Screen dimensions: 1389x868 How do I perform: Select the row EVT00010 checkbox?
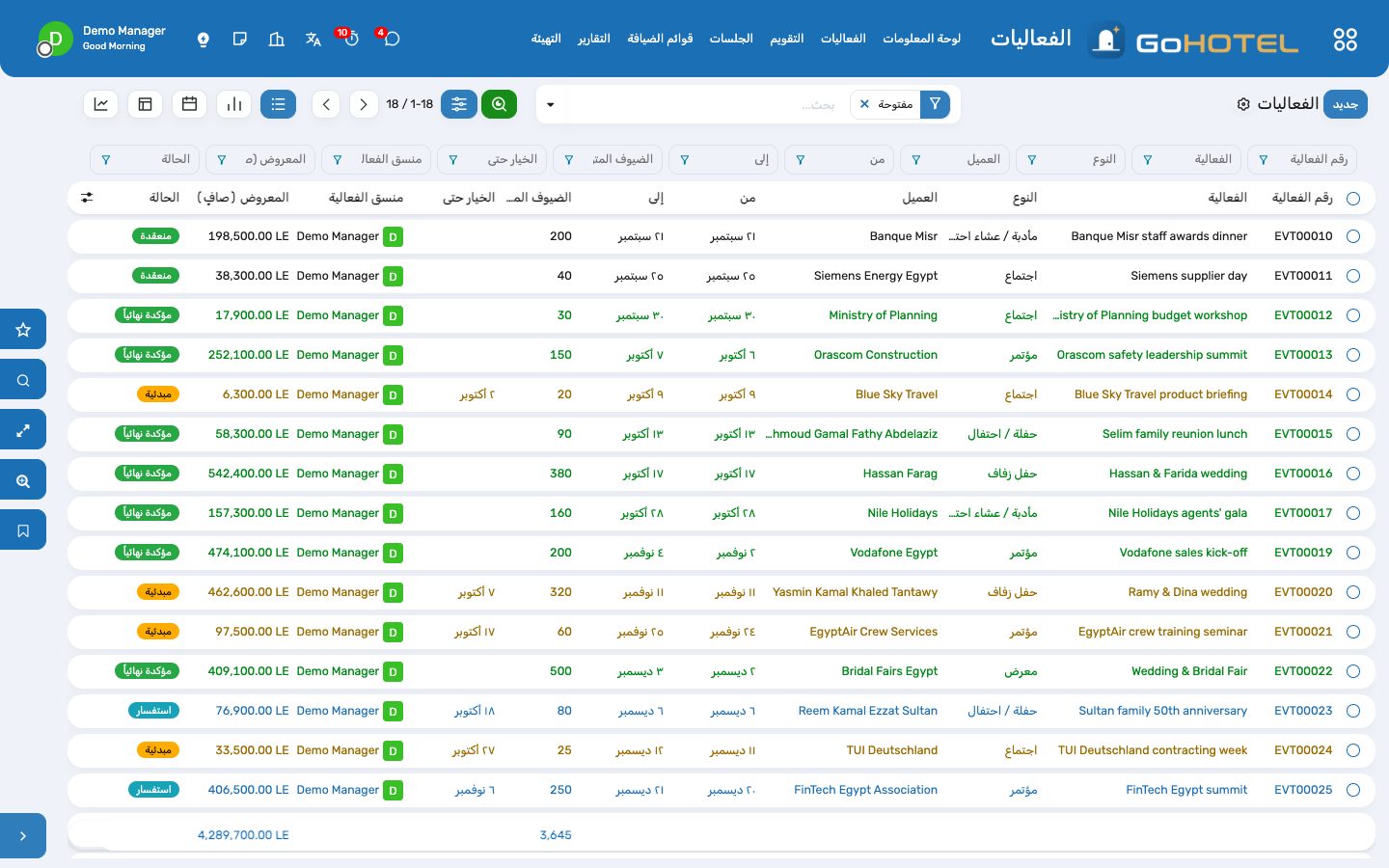pos(1353,236)
